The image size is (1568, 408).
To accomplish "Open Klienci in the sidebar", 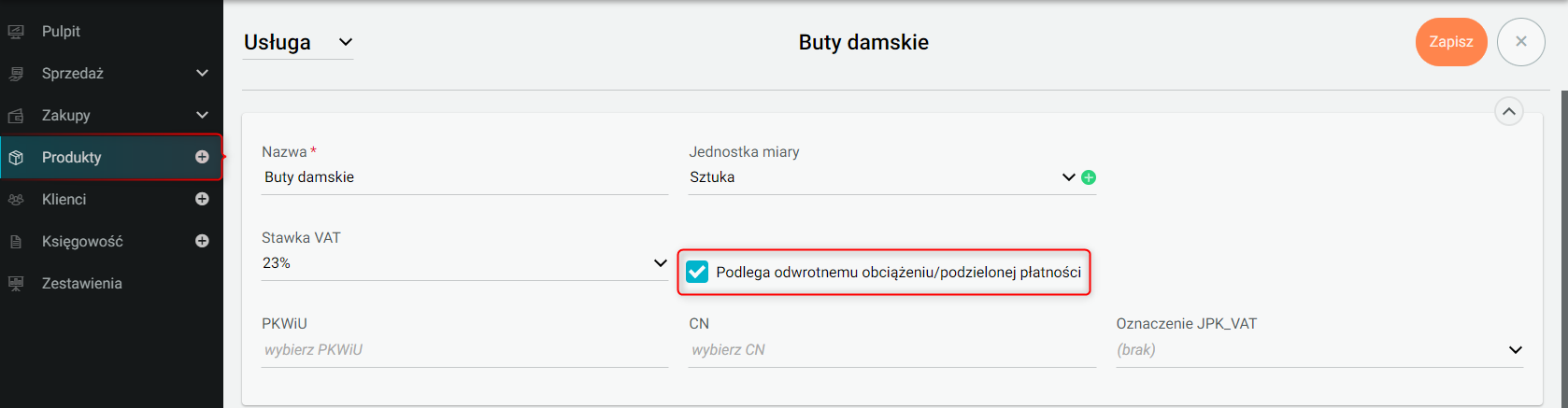I will pyautogui.click(x=64, y=199).
